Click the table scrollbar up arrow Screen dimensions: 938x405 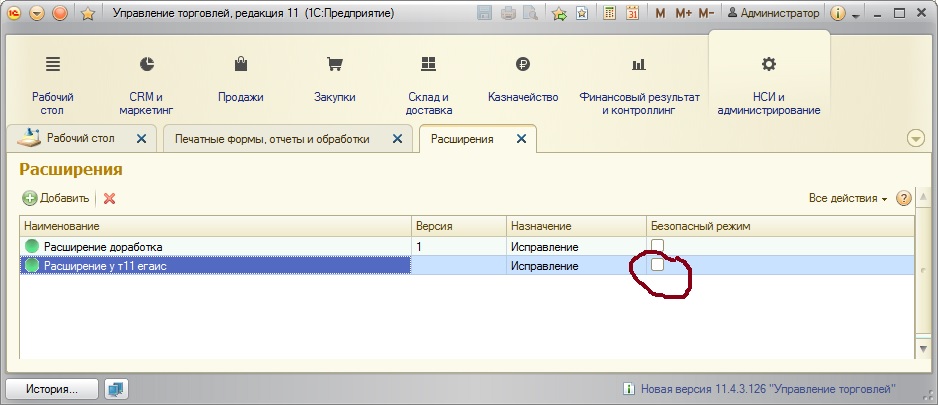[923, 197]
